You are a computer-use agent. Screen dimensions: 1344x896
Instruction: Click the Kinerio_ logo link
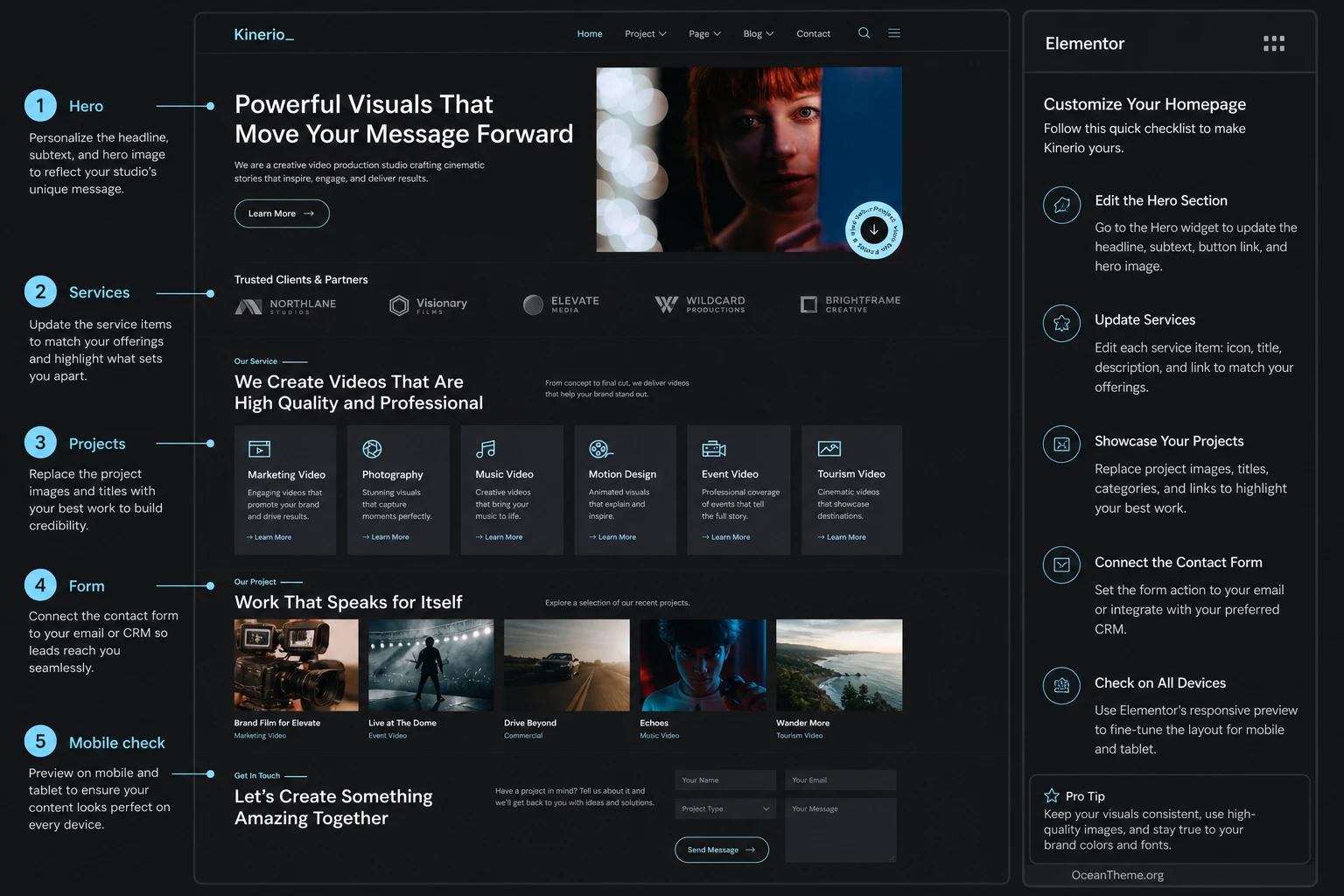(x=264, y=34)
